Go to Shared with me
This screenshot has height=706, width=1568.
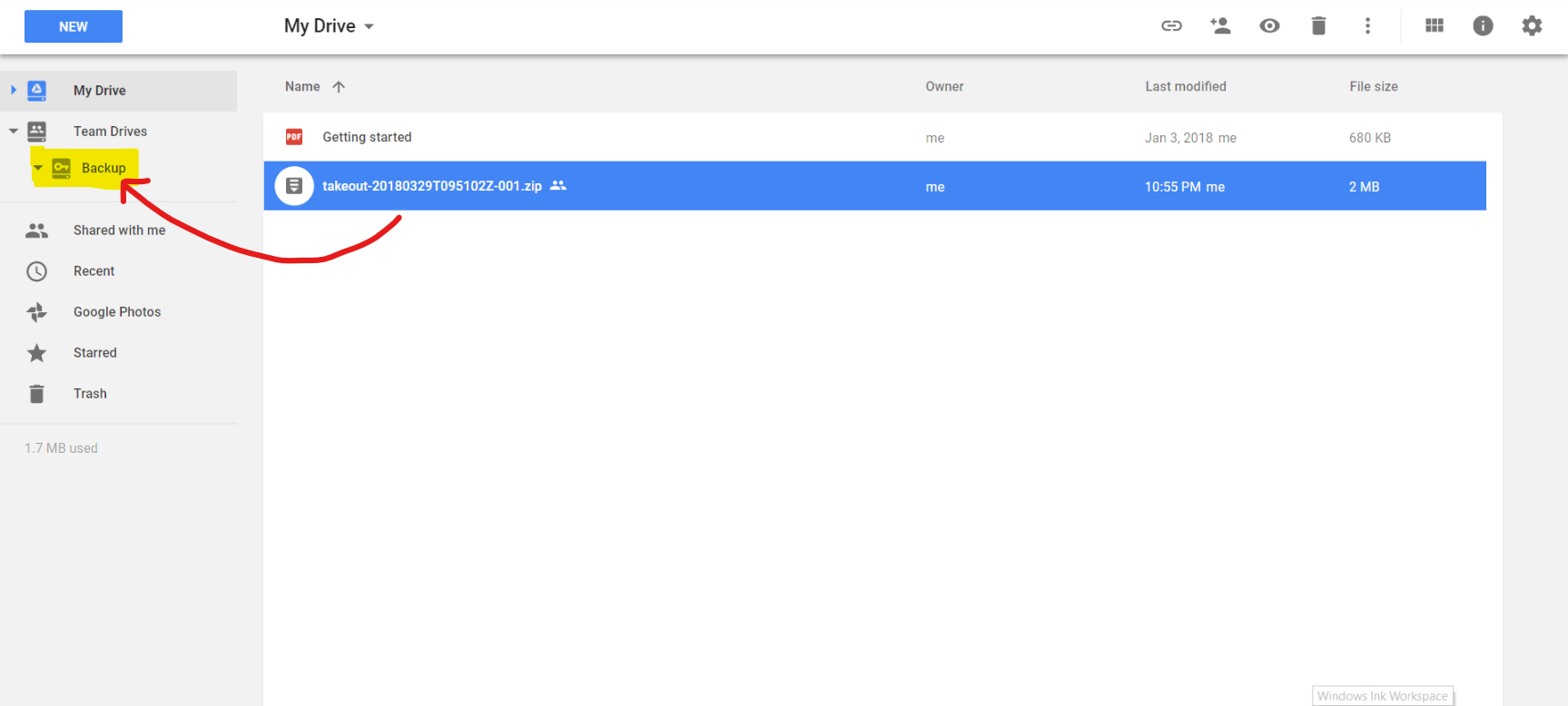click(x=118, y=230)
